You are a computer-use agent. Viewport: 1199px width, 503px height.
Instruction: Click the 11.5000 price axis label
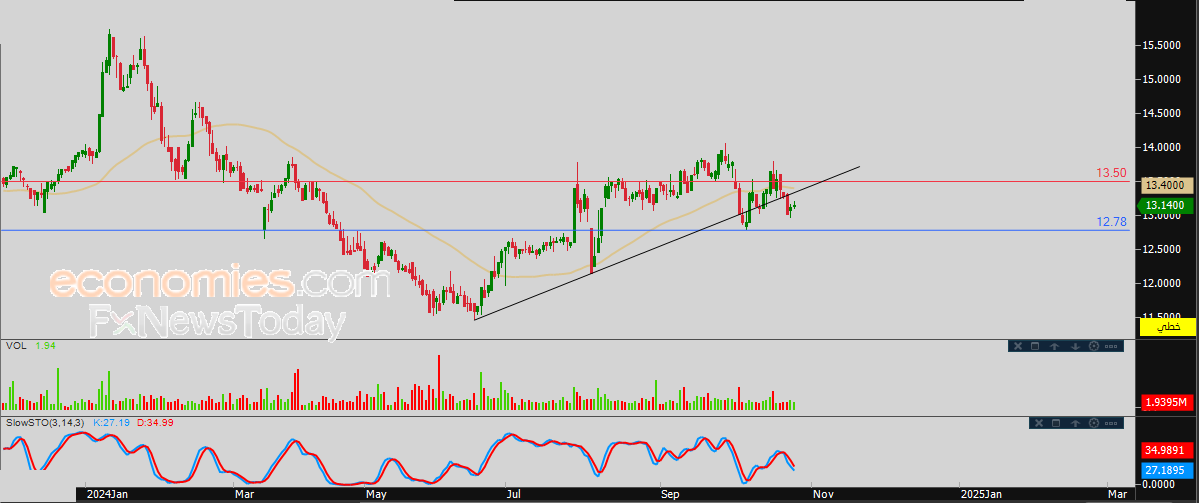tap(1164, 316)
